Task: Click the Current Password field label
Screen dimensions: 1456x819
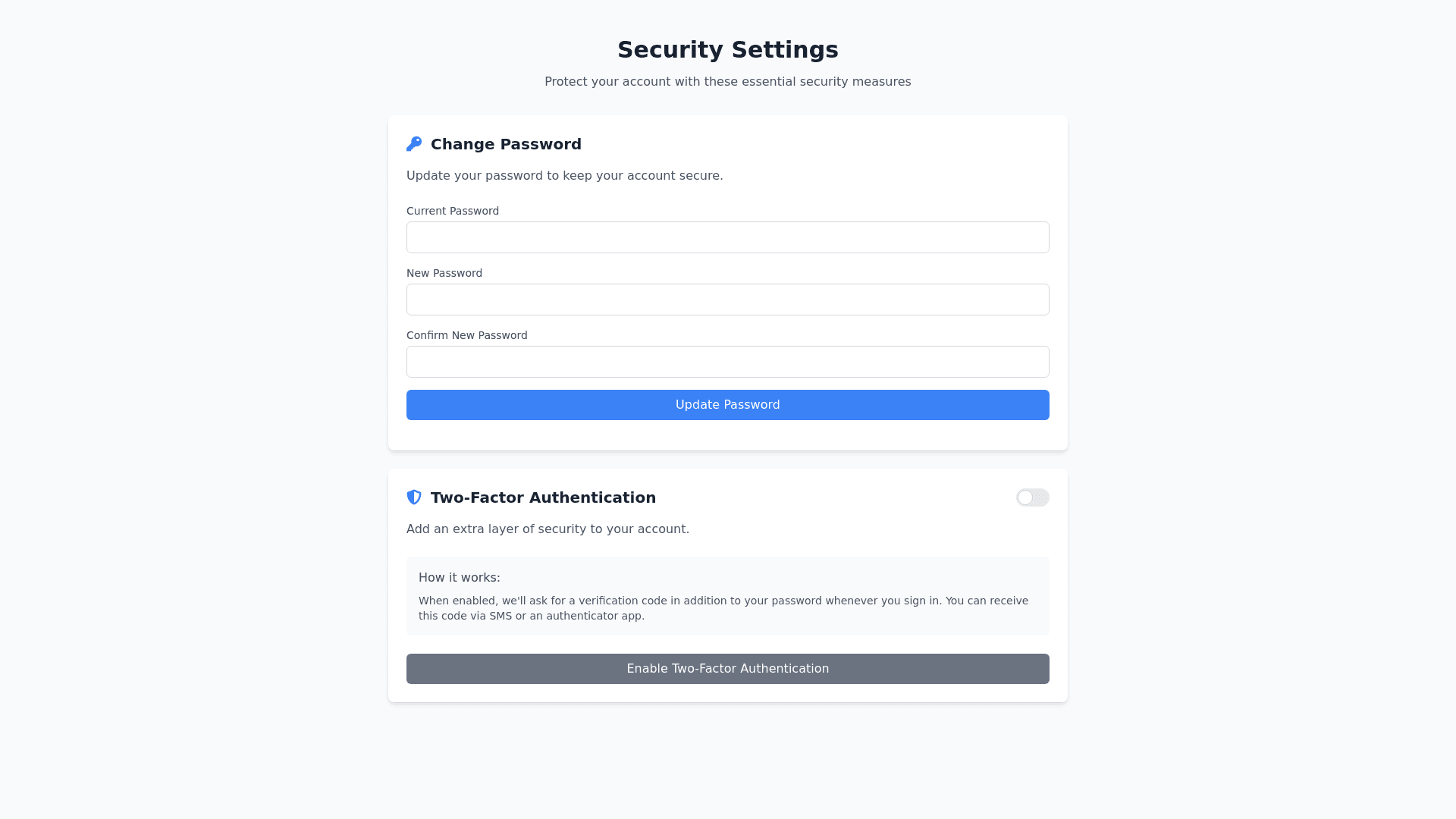Action: [452, 211]
